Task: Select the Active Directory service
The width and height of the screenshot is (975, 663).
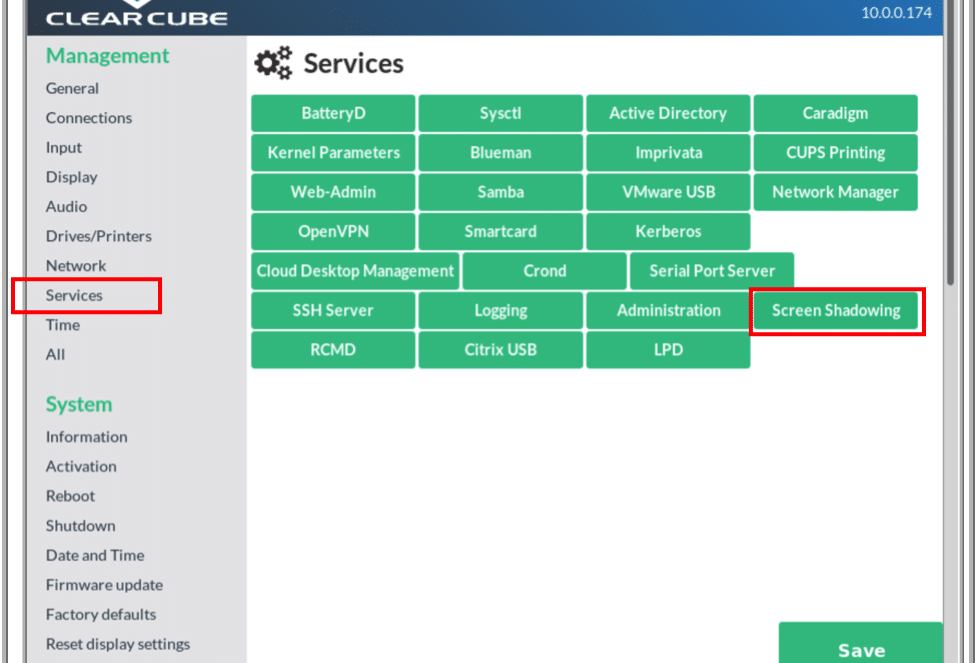Action: 668,113
